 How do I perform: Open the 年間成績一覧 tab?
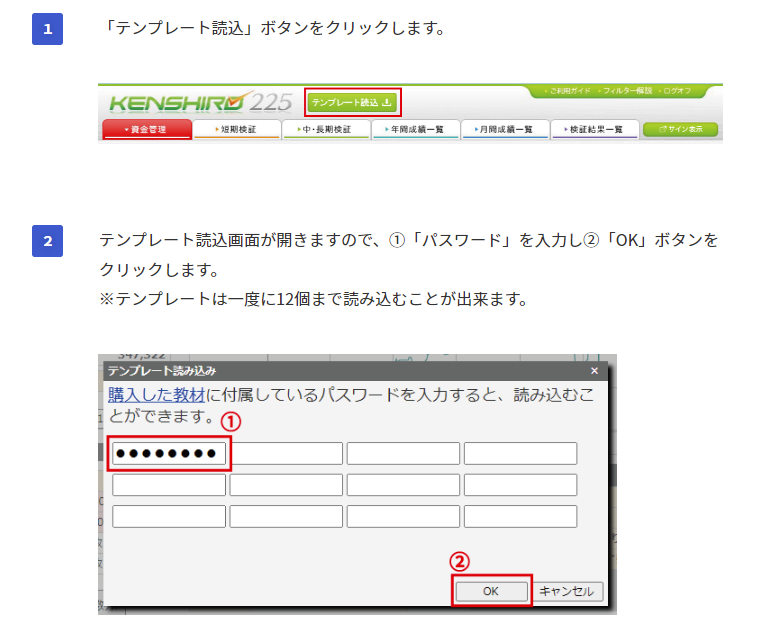[x=415, y=129]
